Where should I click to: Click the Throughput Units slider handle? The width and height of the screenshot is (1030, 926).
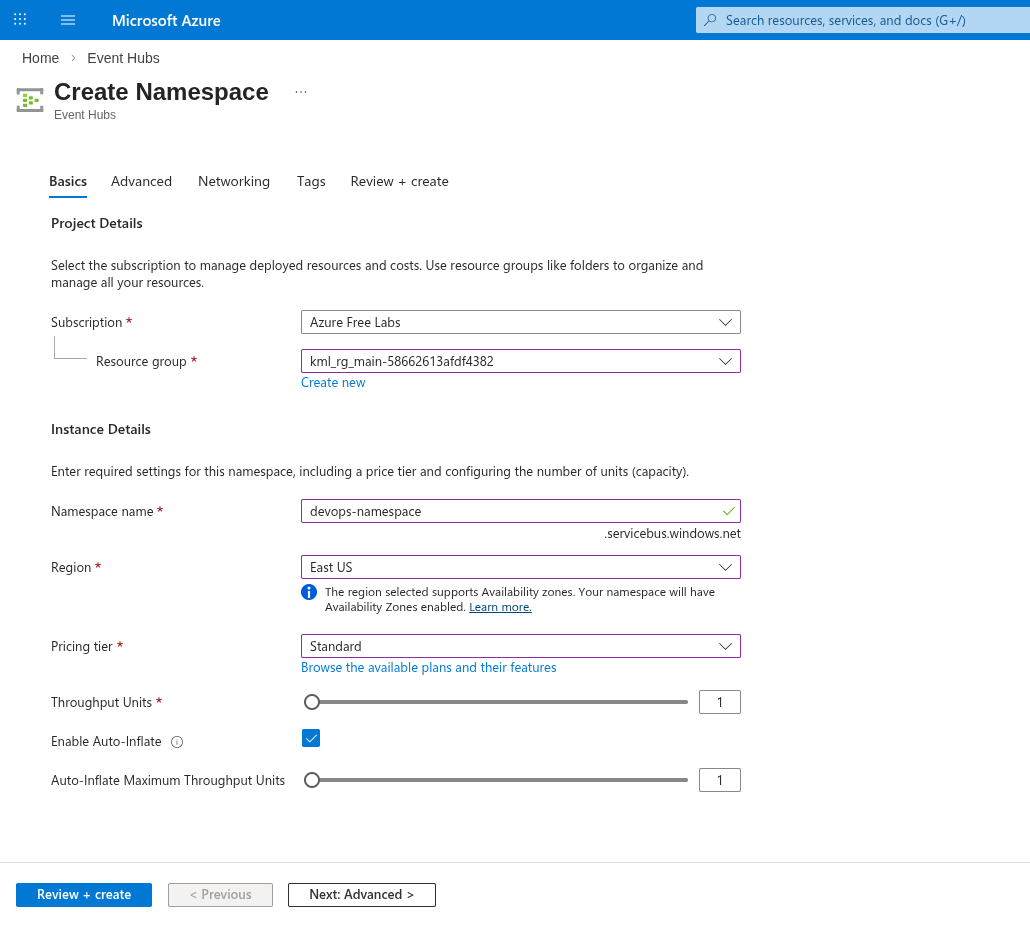point(312,702)
